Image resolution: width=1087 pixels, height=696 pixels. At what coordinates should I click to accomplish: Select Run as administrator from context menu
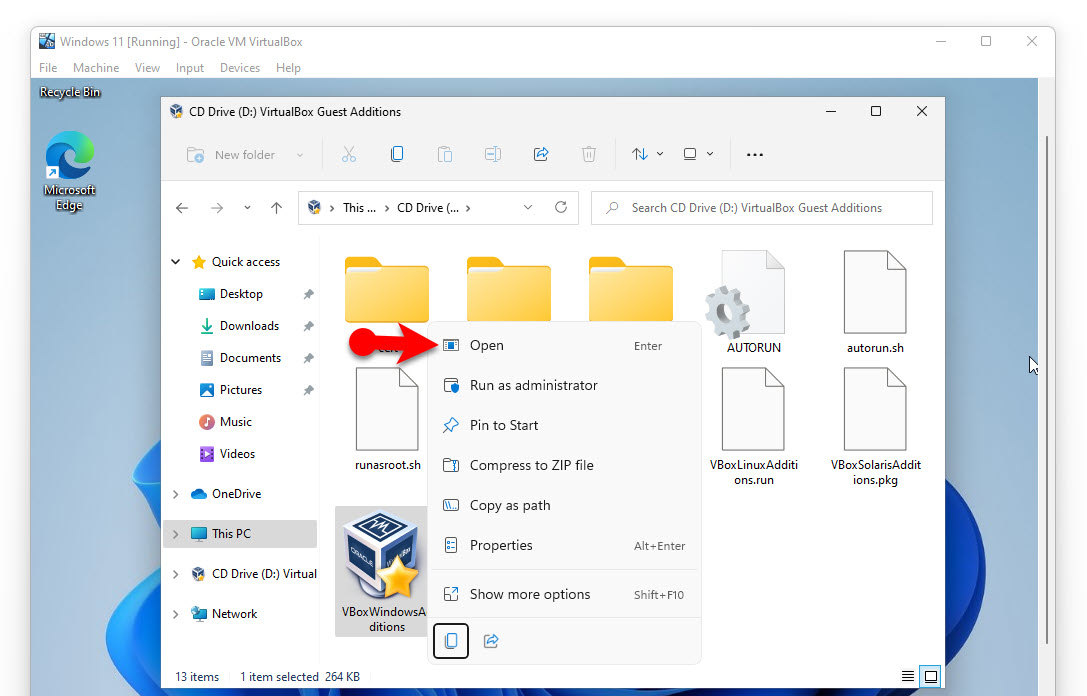click(533, 385)
